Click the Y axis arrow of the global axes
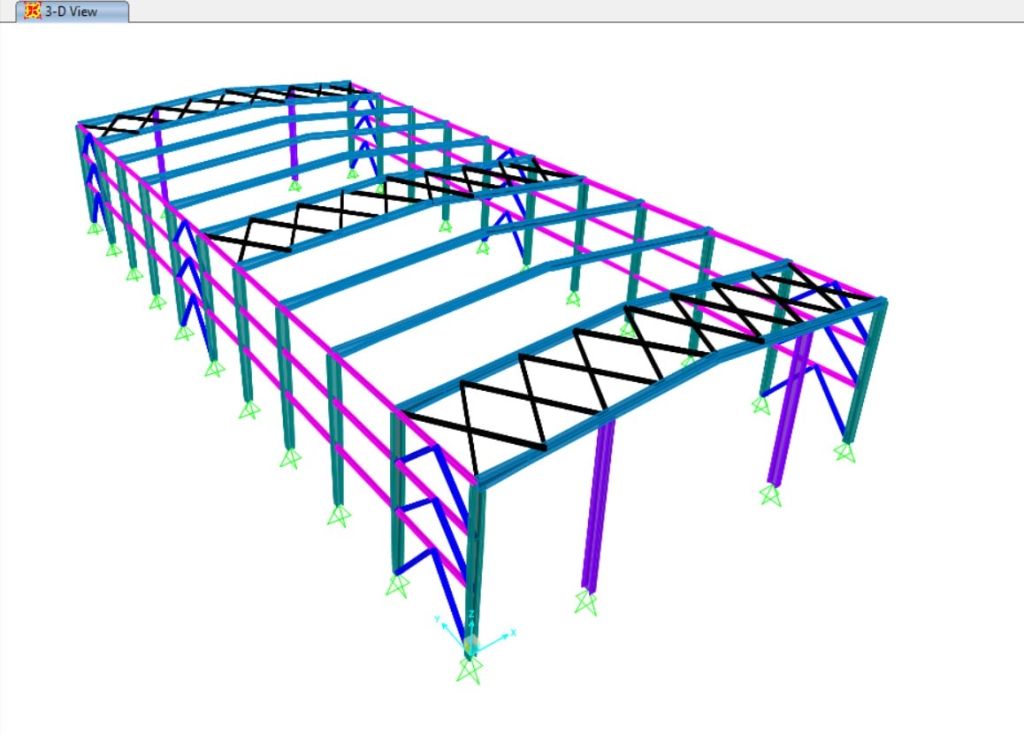1024x735 pixels. pos(440,622)
